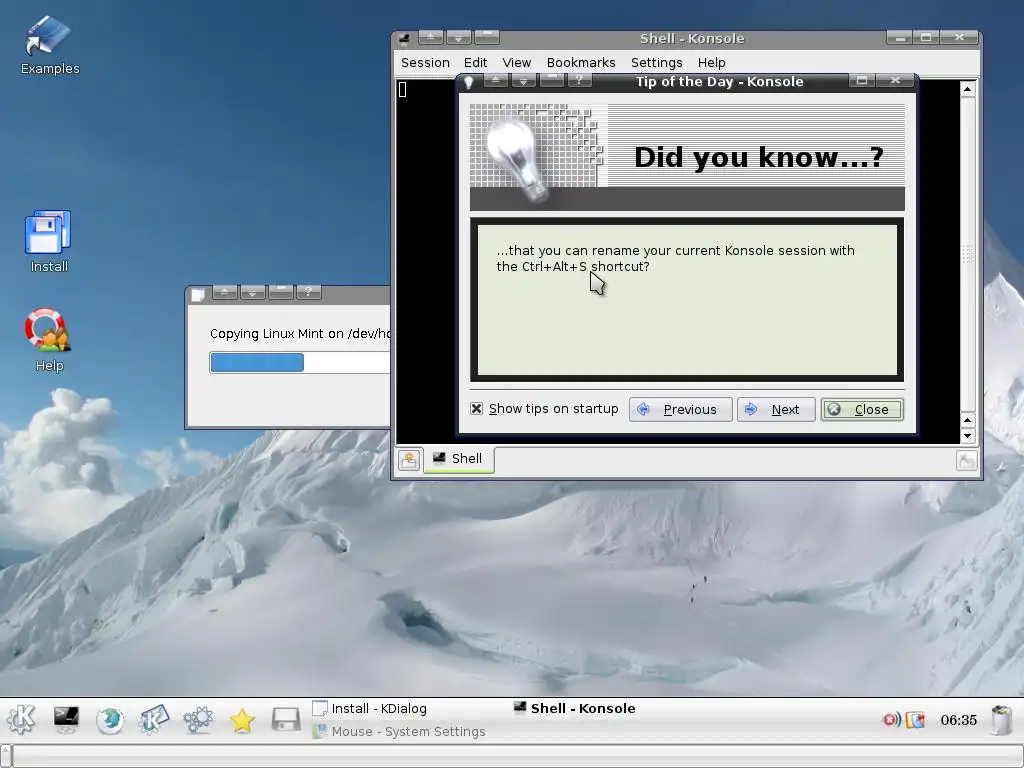Click the new session icon in Konsole
The height and width of the screenshot is (768, 1024).
coord(409,460)
